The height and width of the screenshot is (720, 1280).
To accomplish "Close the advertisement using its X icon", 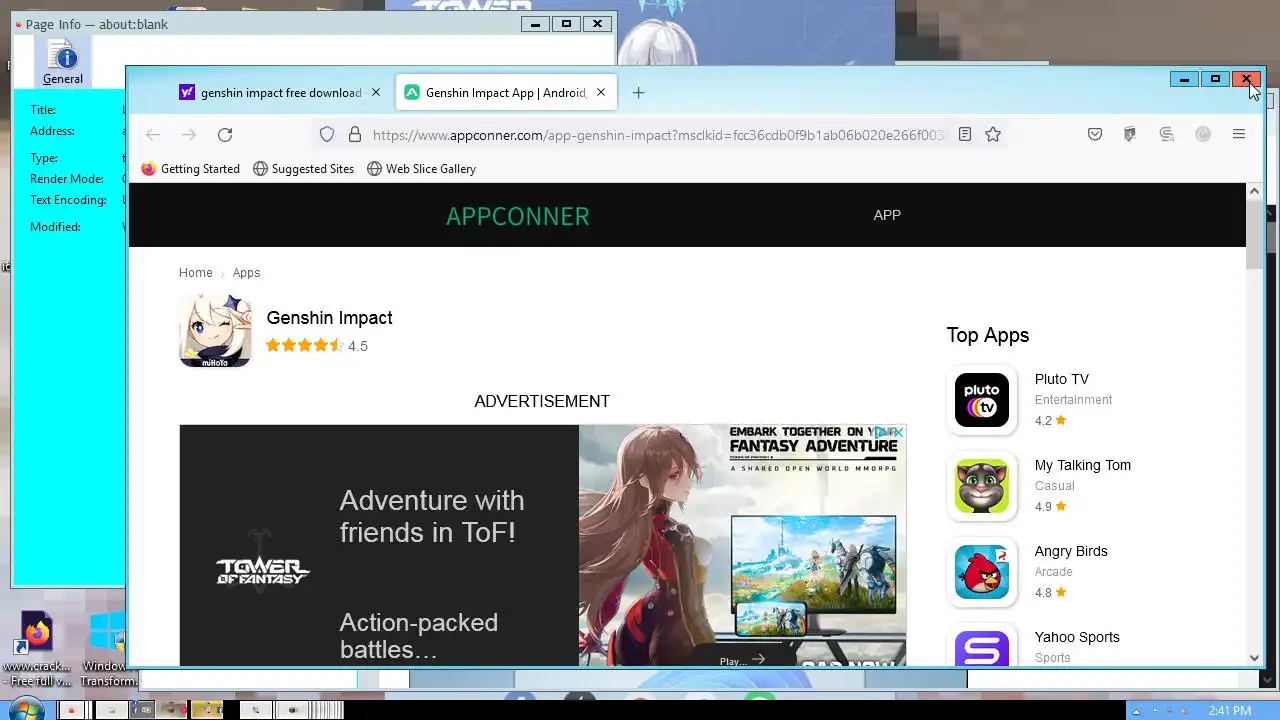I will [x=898, y=433].
